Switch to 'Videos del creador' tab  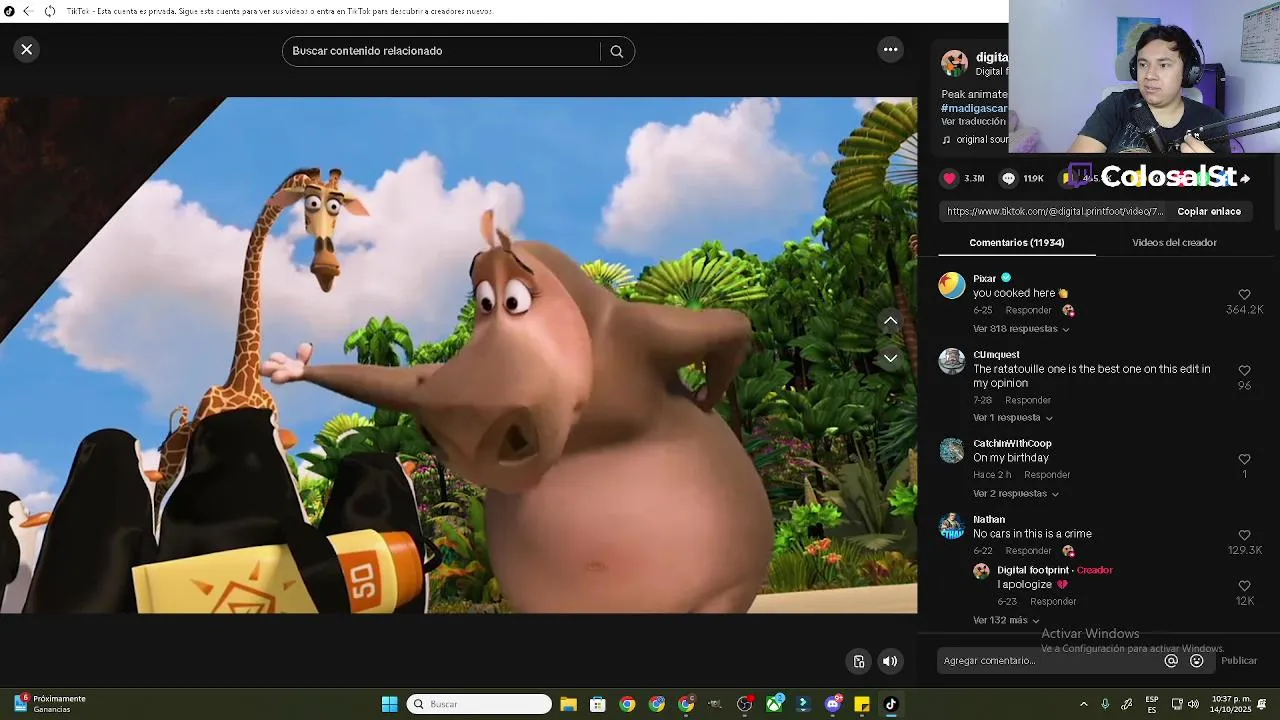coord(1174,243)
